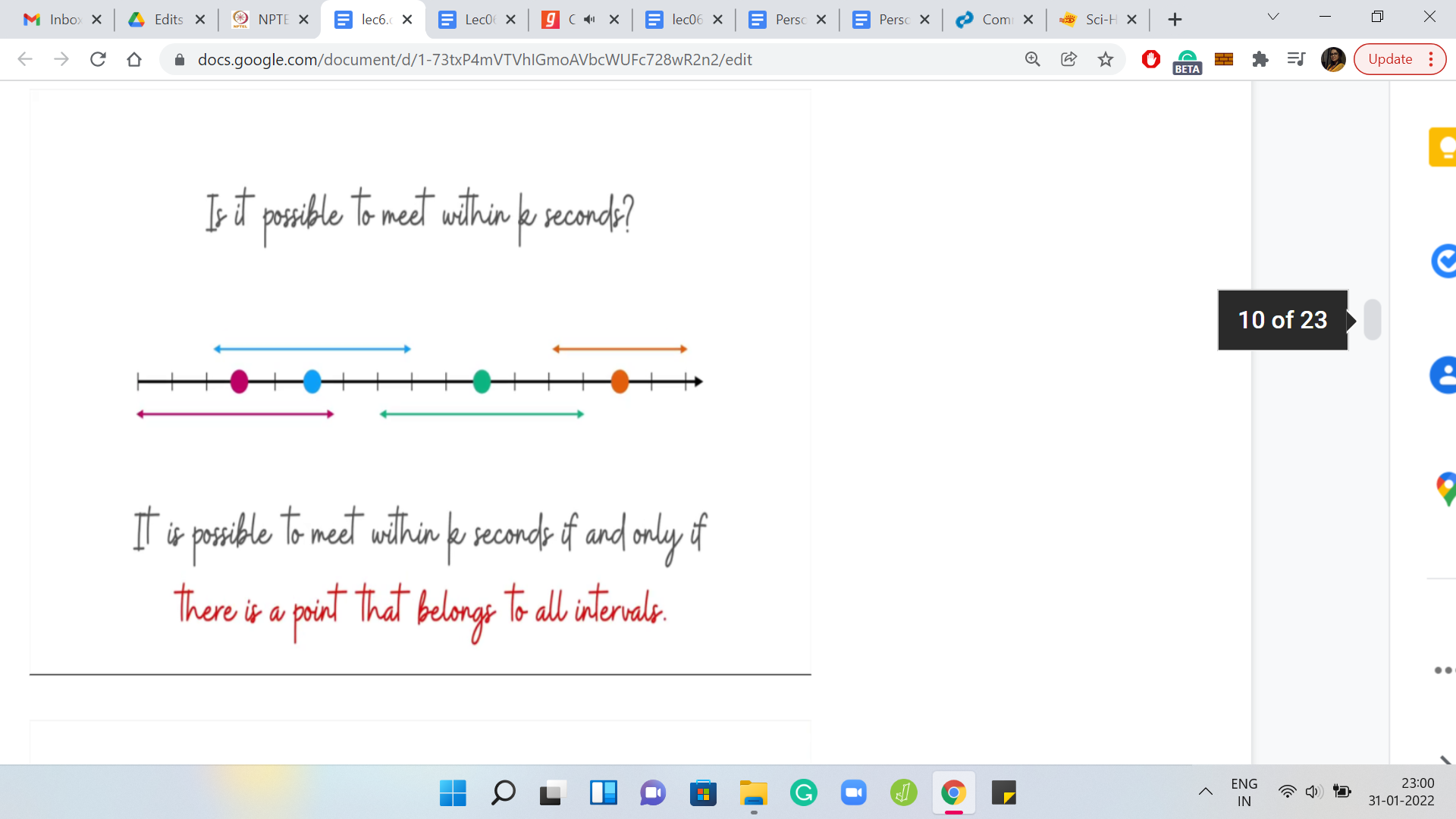Open the Chrome three-dot menu
Viewport: 1456px width, 819px height.
coord(1431,59)
